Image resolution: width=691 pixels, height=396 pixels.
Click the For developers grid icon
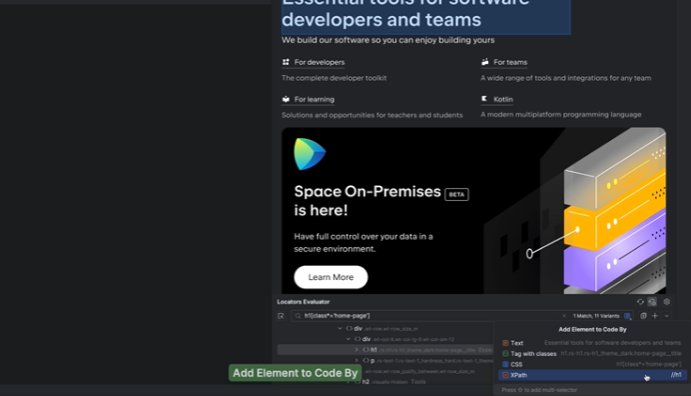[x=286, y=62]
